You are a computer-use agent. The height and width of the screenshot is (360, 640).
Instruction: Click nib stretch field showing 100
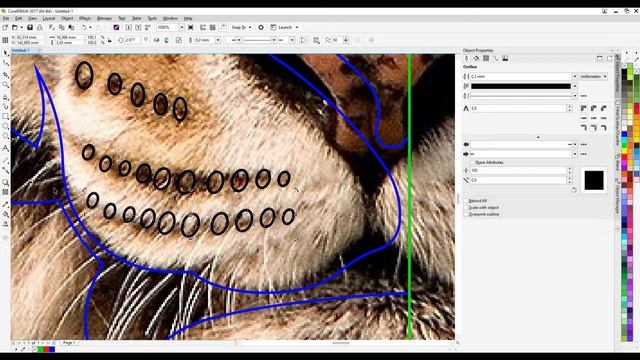pyautogui.click(x=518, y=170)
